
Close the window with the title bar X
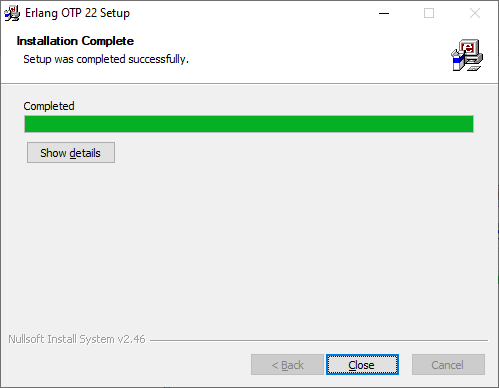(475, 13)
